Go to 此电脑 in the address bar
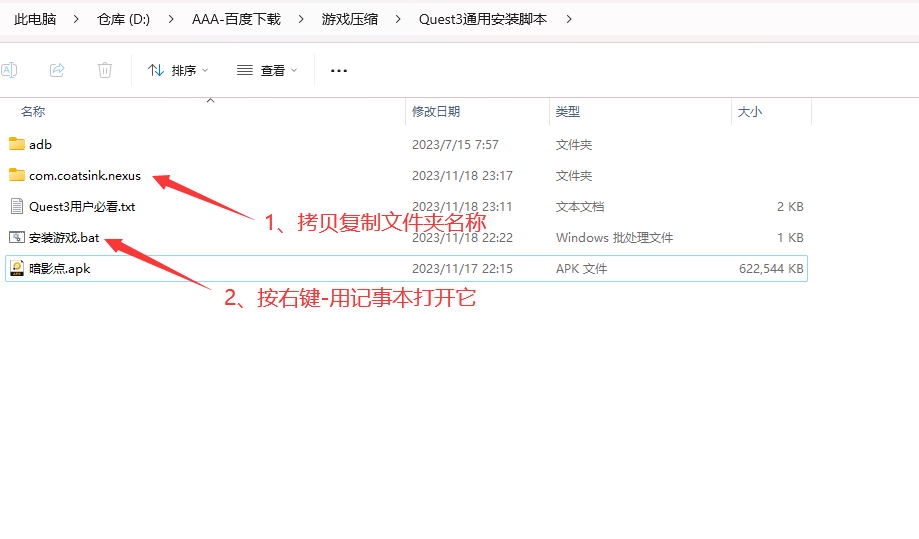The height and width of the screenshot is (539, 919). [x=35, y=19]
